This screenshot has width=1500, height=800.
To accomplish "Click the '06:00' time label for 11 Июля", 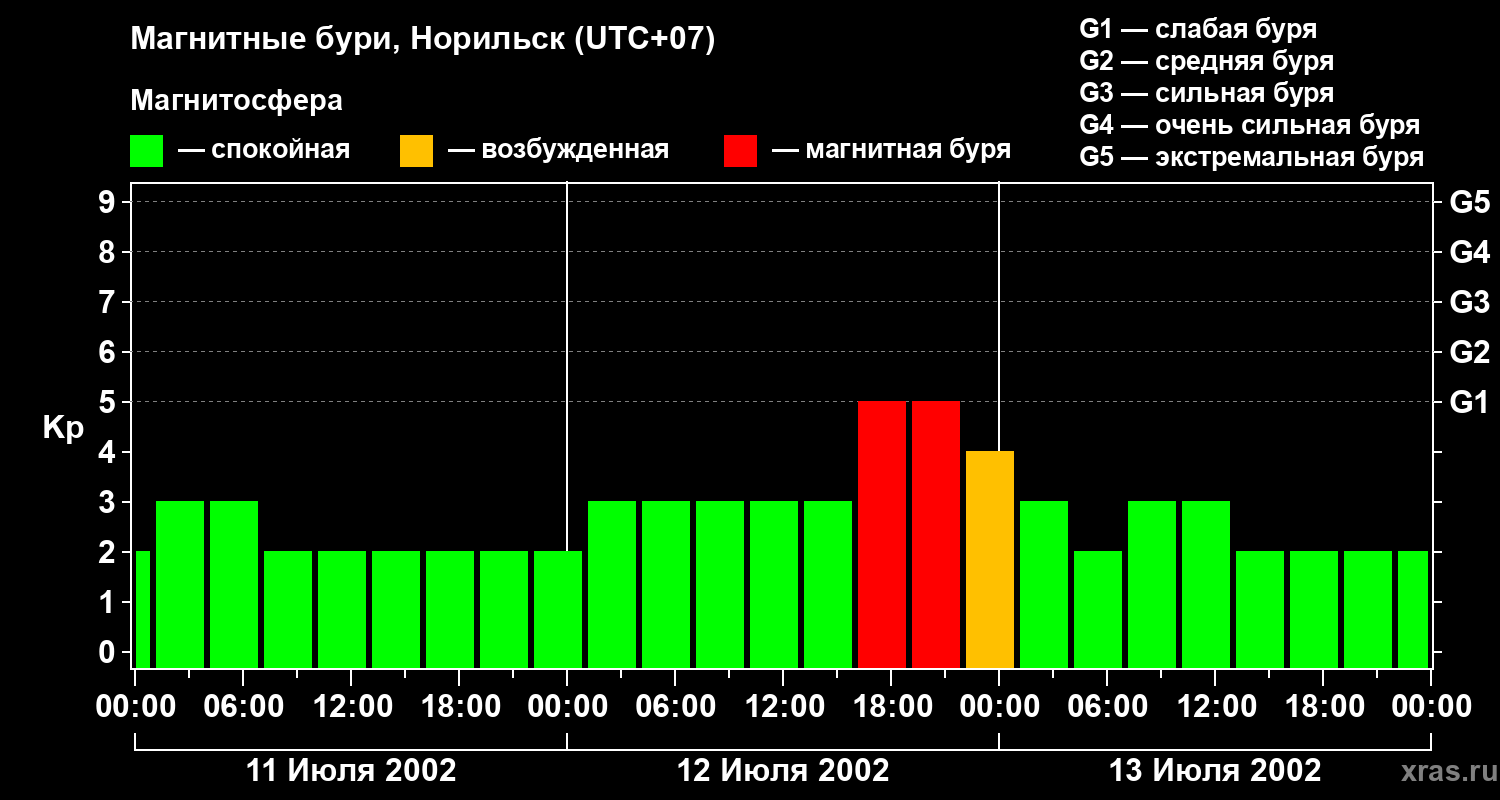I will coord(243,706).
